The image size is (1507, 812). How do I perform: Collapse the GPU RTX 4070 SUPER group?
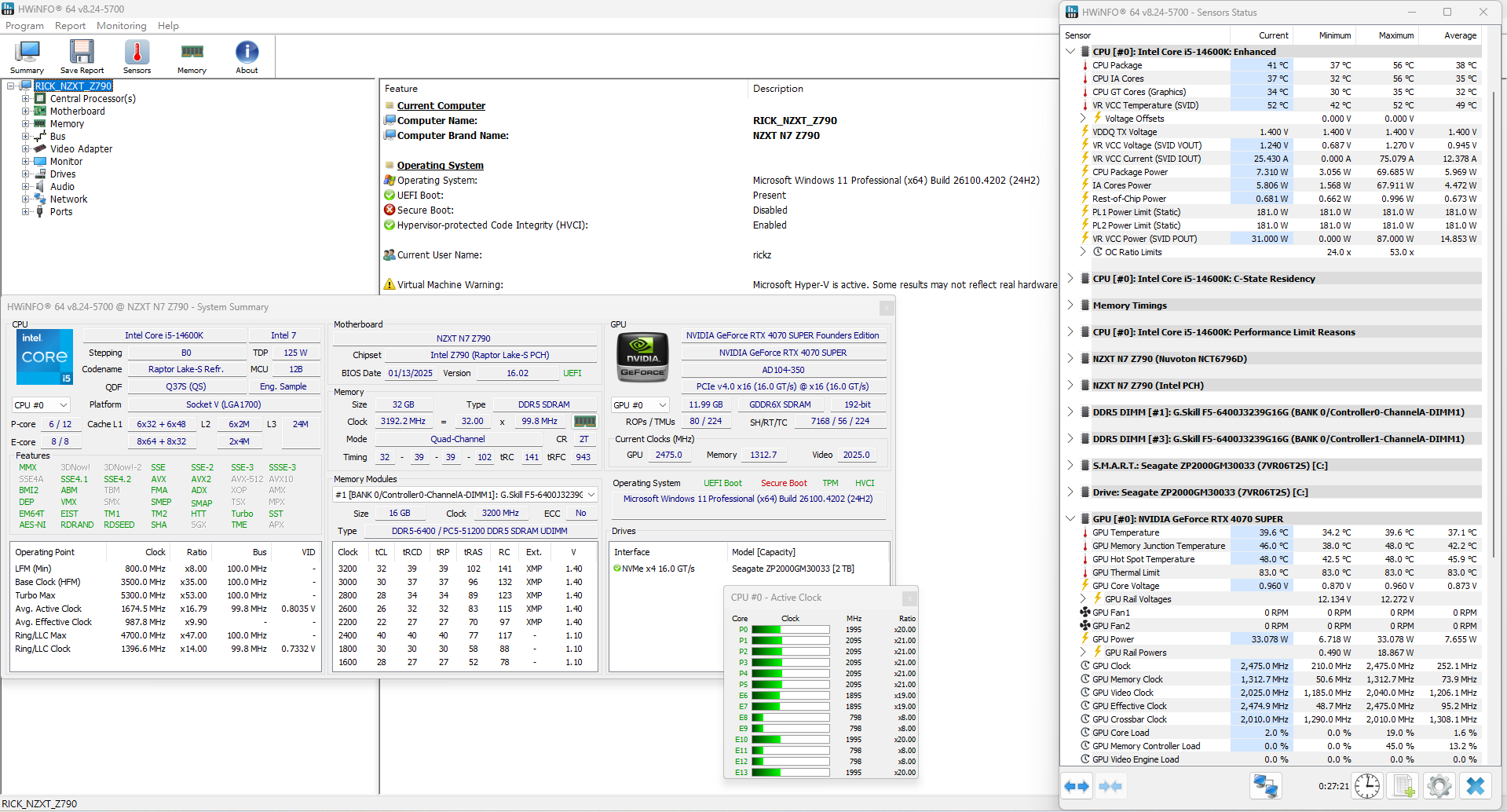1070,518
